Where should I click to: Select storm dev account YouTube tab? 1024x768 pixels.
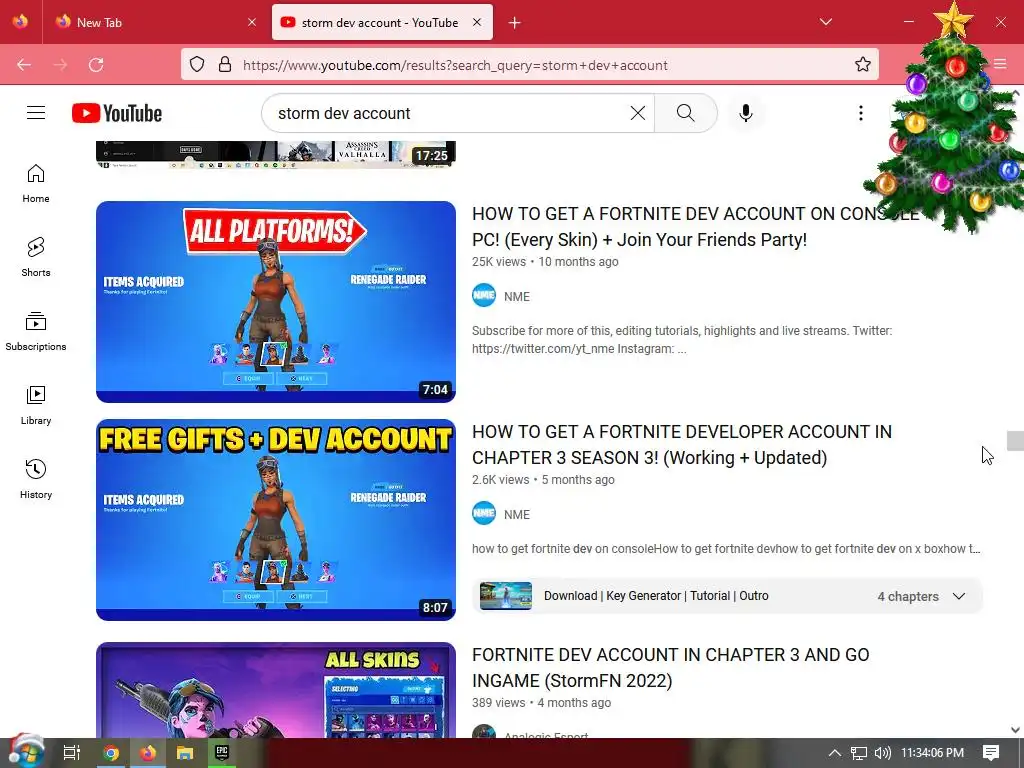click(382, 22)
